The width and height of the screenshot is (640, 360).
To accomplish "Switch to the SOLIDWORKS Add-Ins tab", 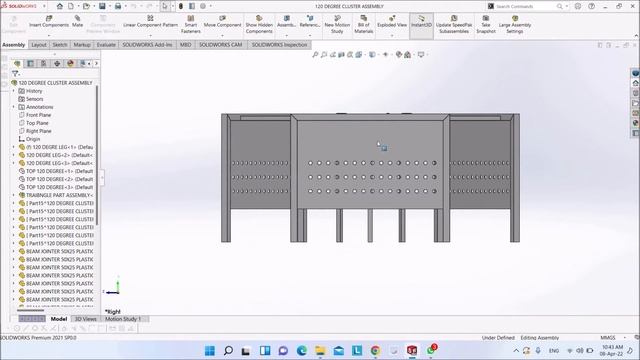I will click(147, 45).
